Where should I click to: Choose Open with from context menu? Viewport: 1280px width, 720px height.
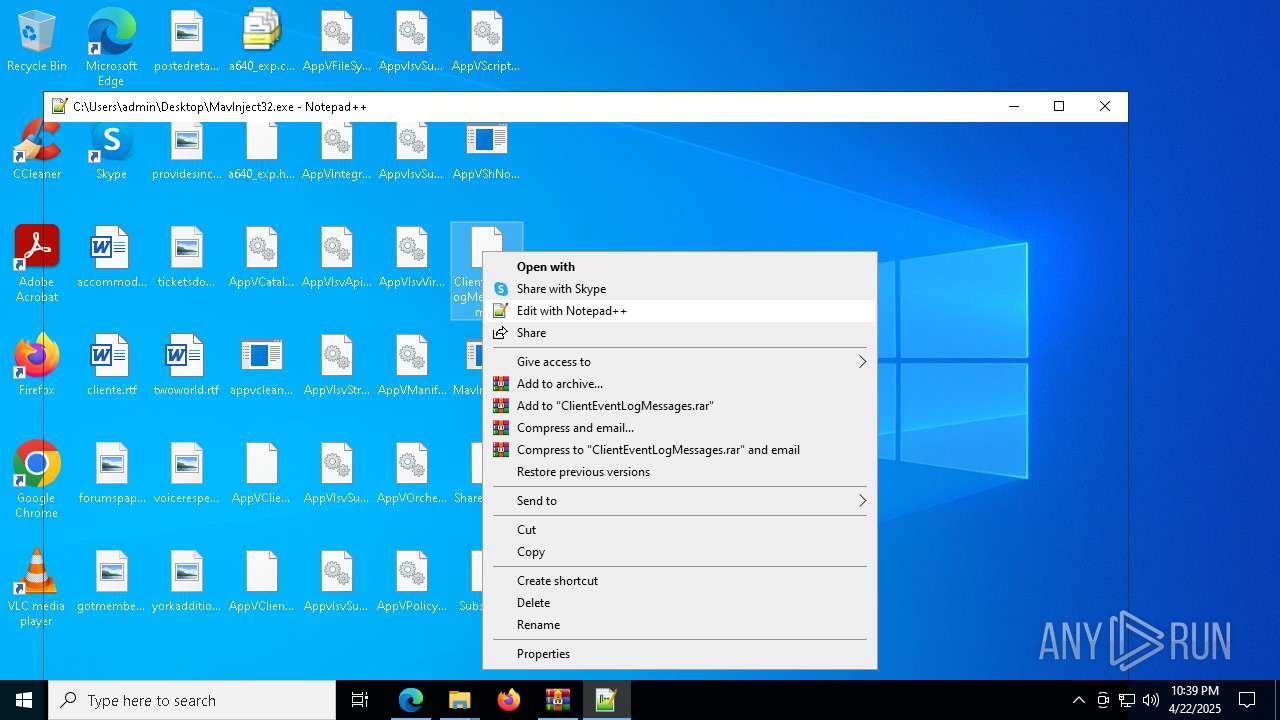click(680, 267)
